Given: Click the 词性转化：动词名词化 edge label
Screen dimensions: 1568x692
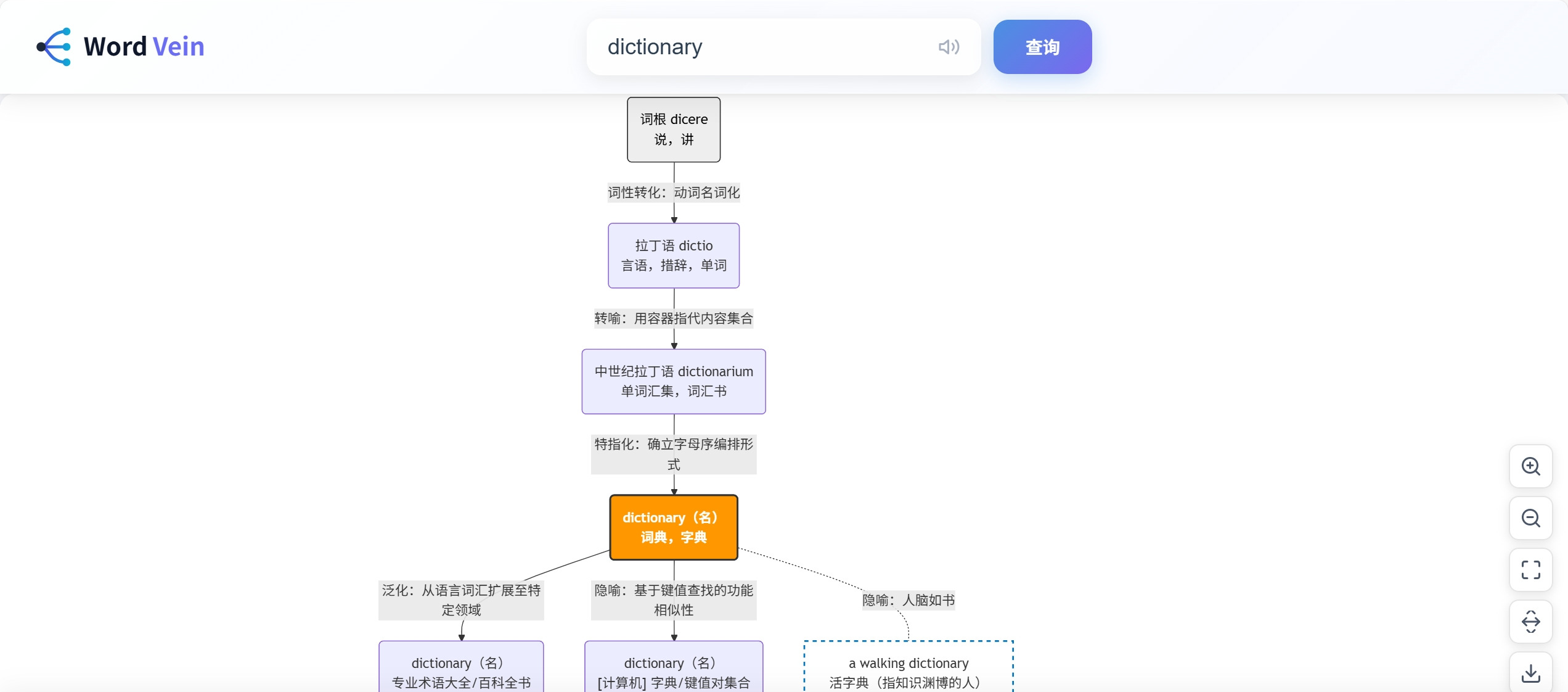Looking at the screenshot, I should (674, 192).
